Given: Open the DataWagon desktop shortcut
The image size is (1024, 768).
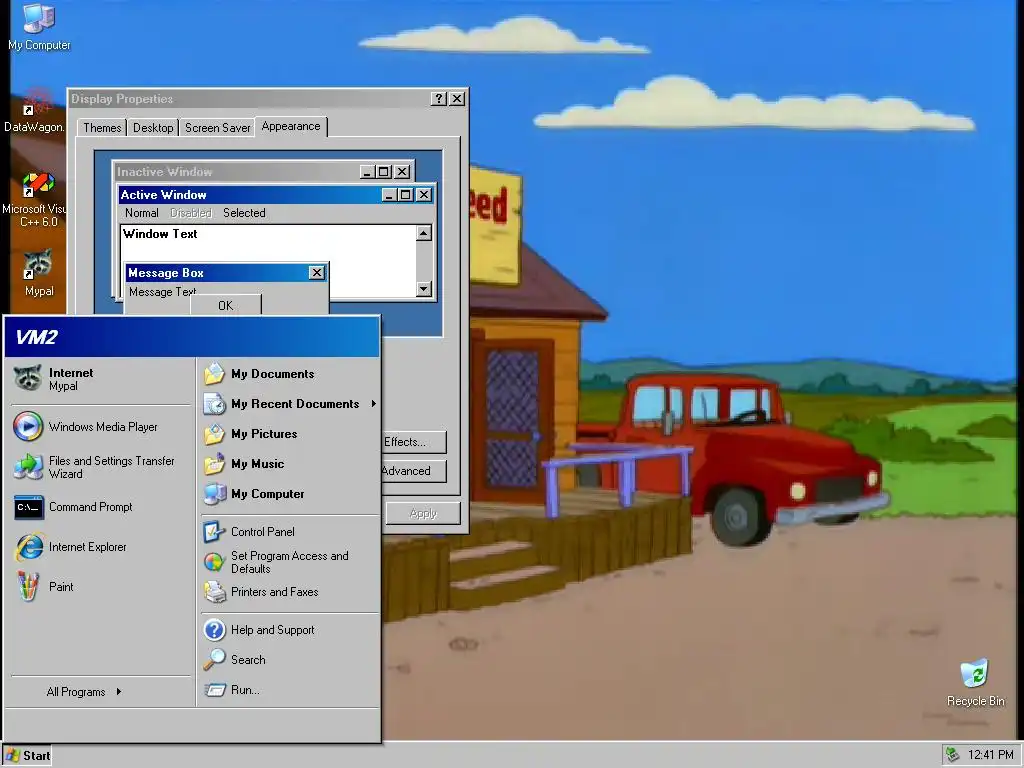Looking at the screenshot, I should tap(34, 110).
